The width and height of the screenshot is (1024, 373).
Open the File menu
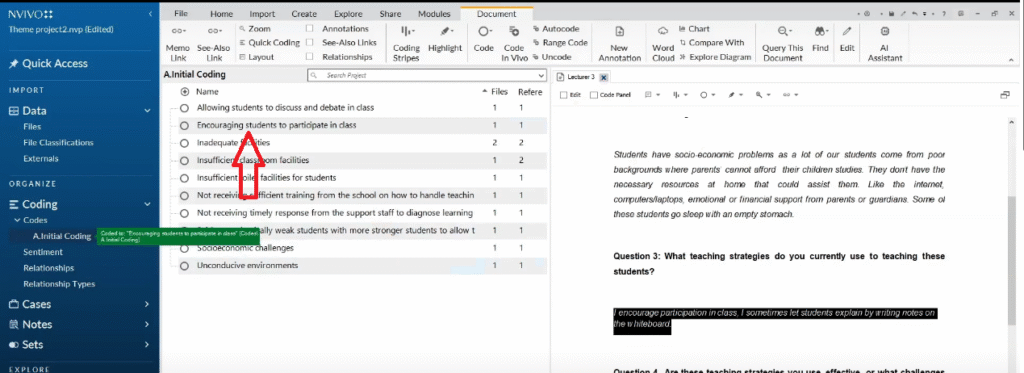pos(181,14)
